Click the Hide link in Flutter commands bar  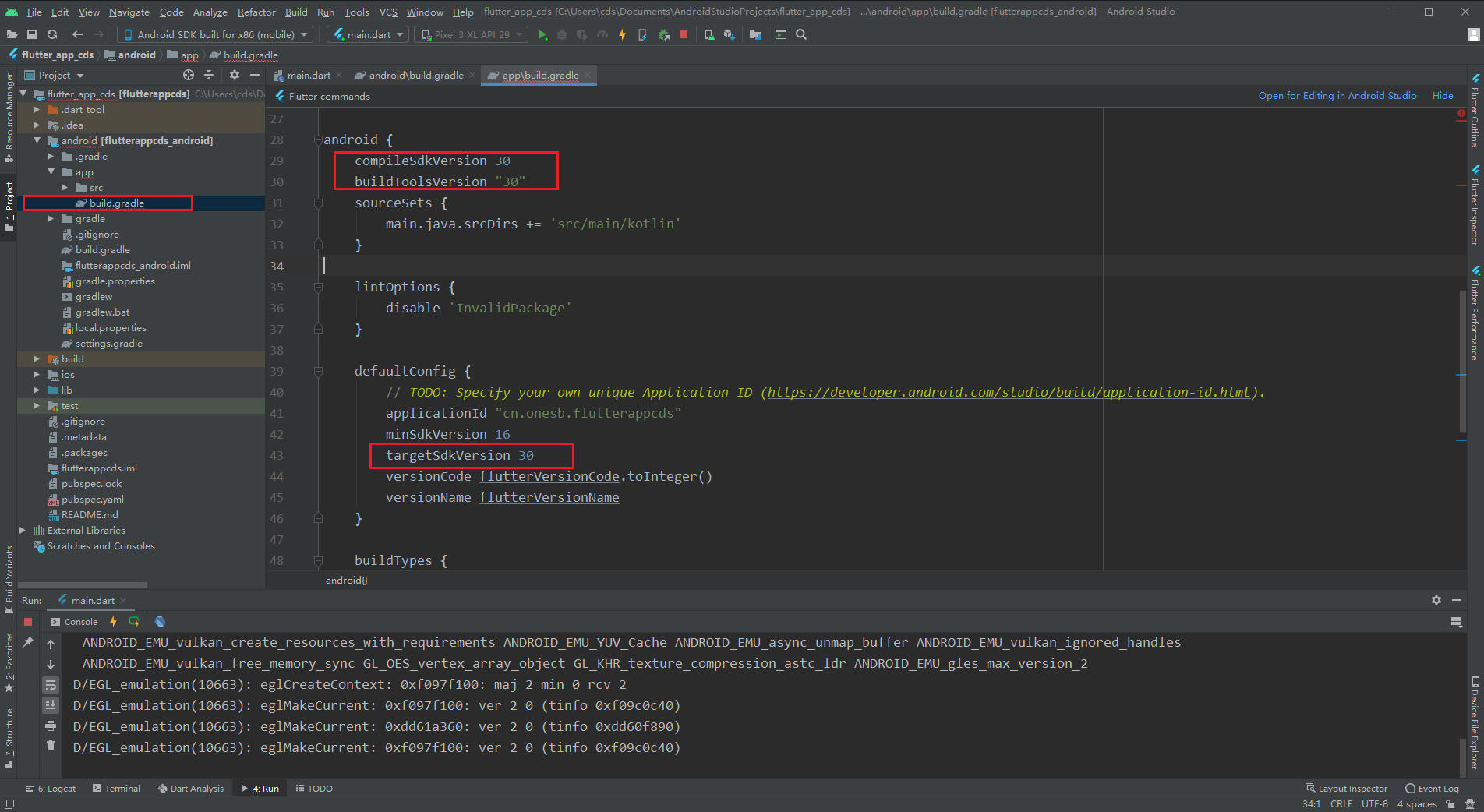pos(1443,96)
